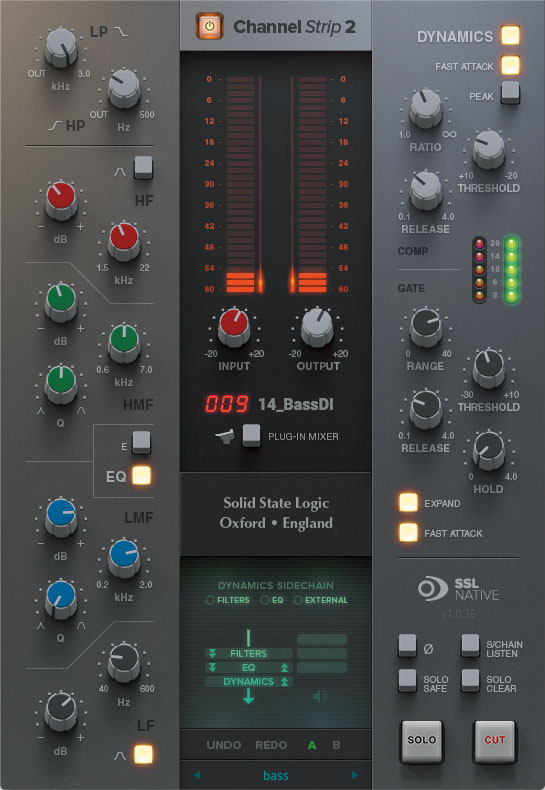Move EQ block down in routing
The height and width of the screenshot is (790, 545).
pos(212,668)
